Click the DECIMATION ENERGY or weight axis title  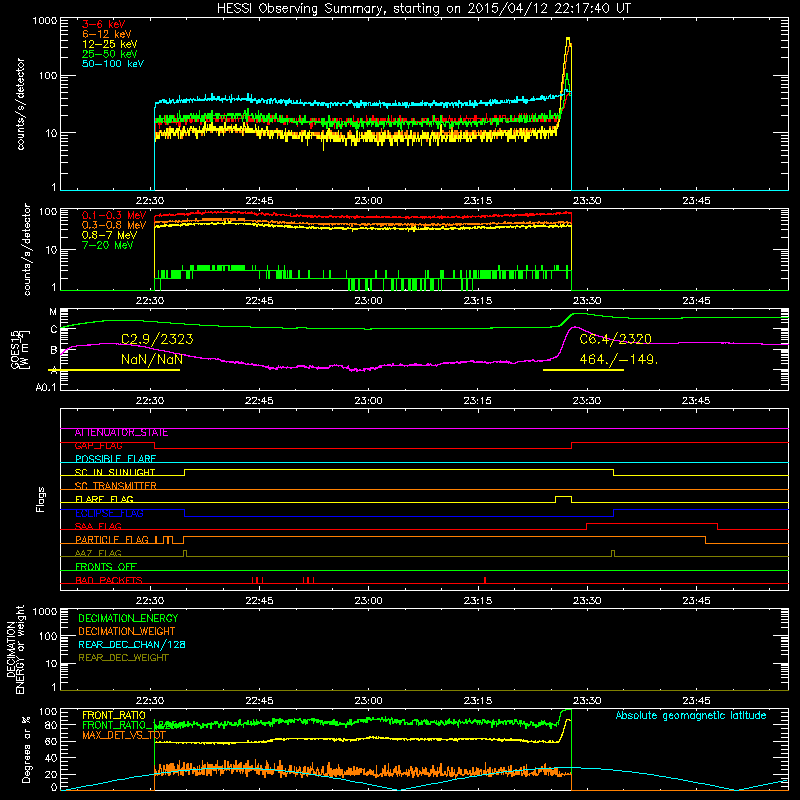click(x=15, y=649)
